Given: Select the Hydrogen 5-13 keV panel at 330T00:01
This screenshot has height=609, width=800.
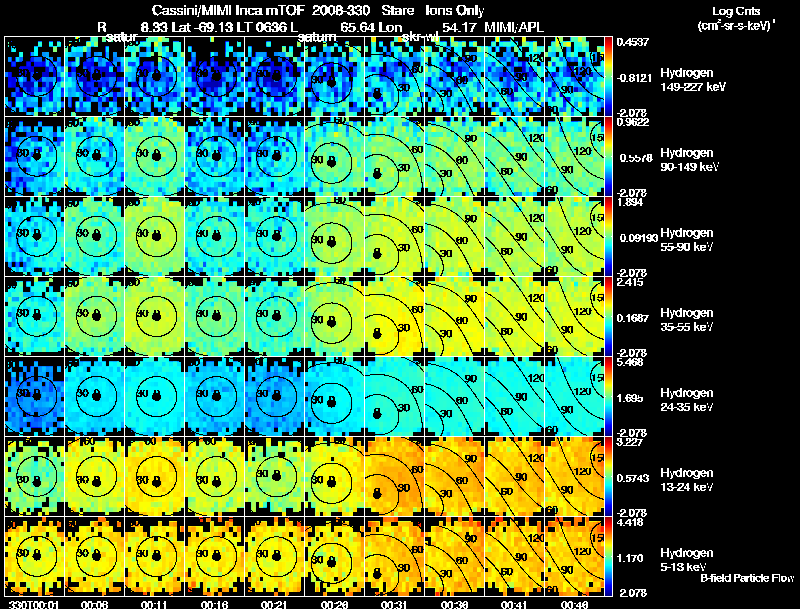Looking at the screenshot, I should pyautogui.click(x=35, y=557).
